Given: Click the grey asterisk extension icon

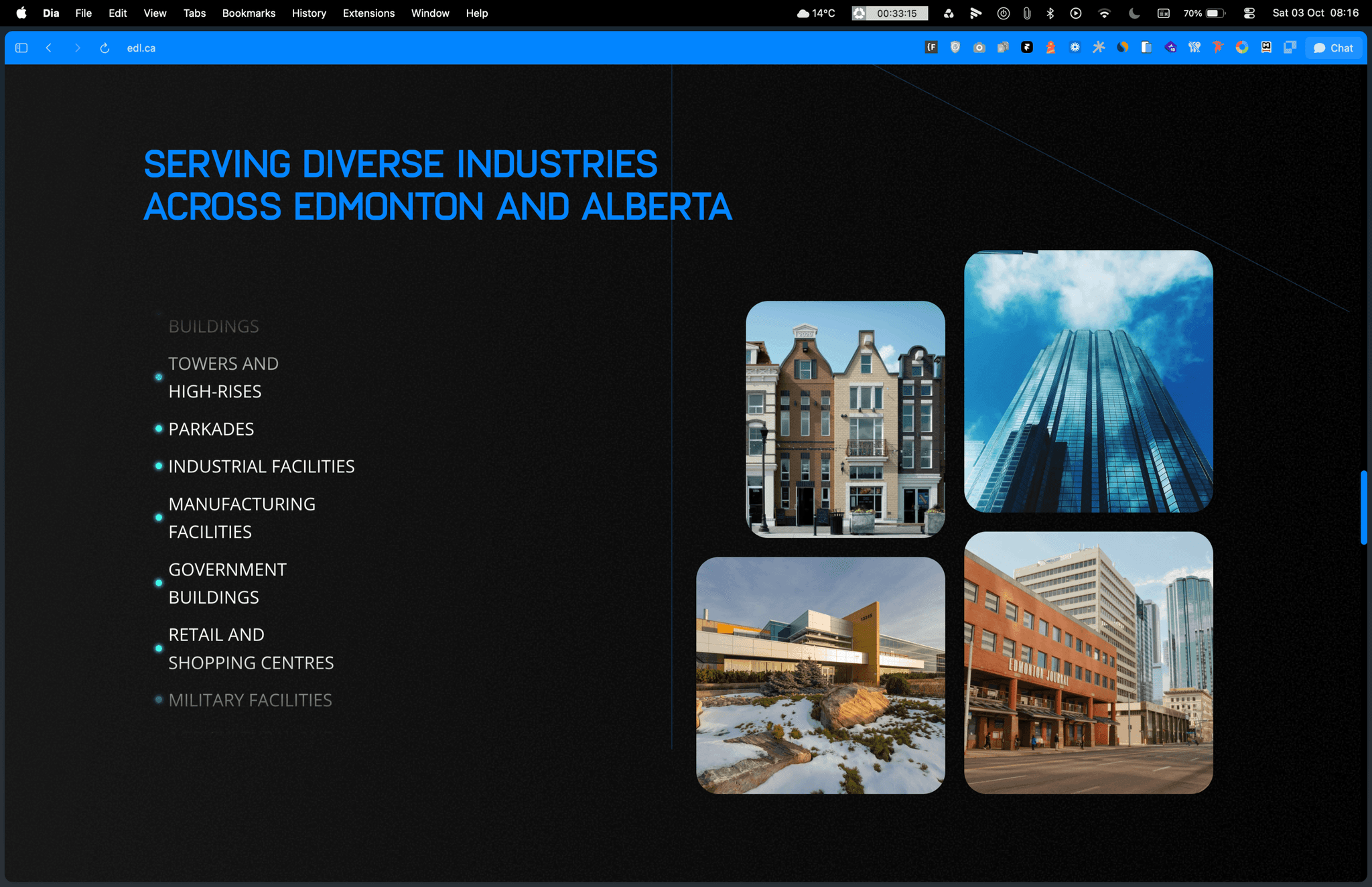Looking at the screenshot, I should (1099, 48).
